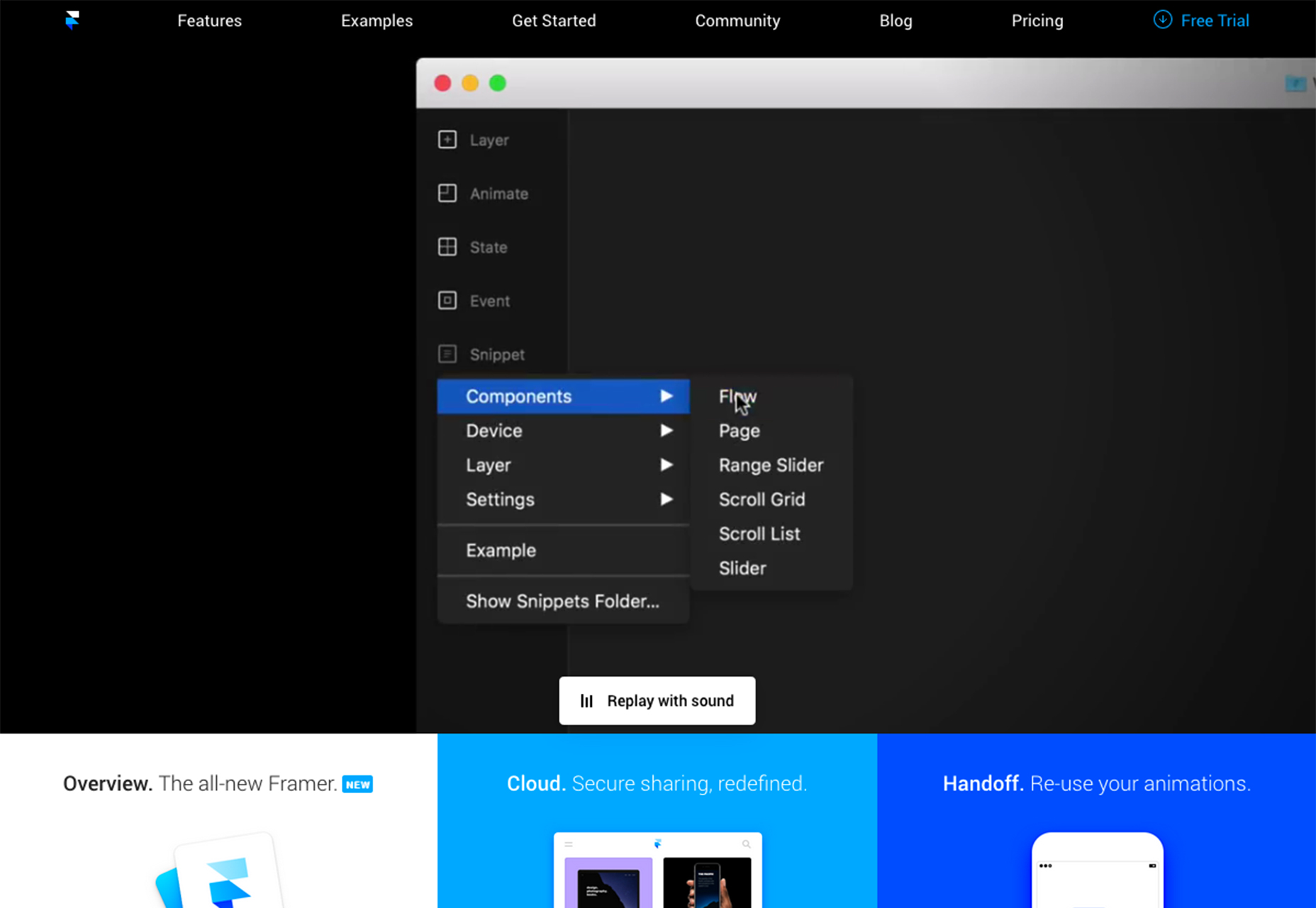Go to the Get Started page
The height and width of the screenshot is (908, 1316).
pos(554,21)
